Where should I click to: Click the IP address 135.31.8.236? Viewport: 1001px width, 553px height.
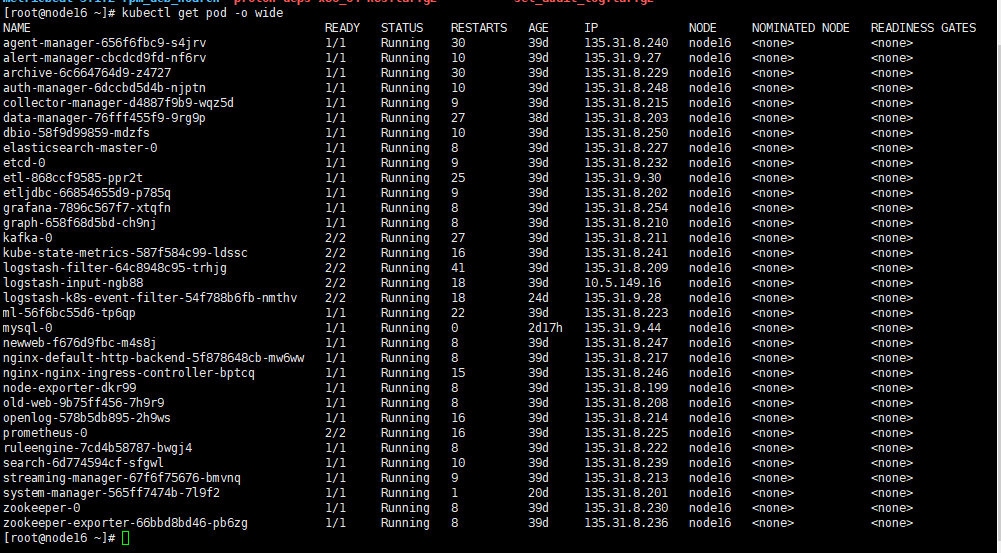coord(626,523)
